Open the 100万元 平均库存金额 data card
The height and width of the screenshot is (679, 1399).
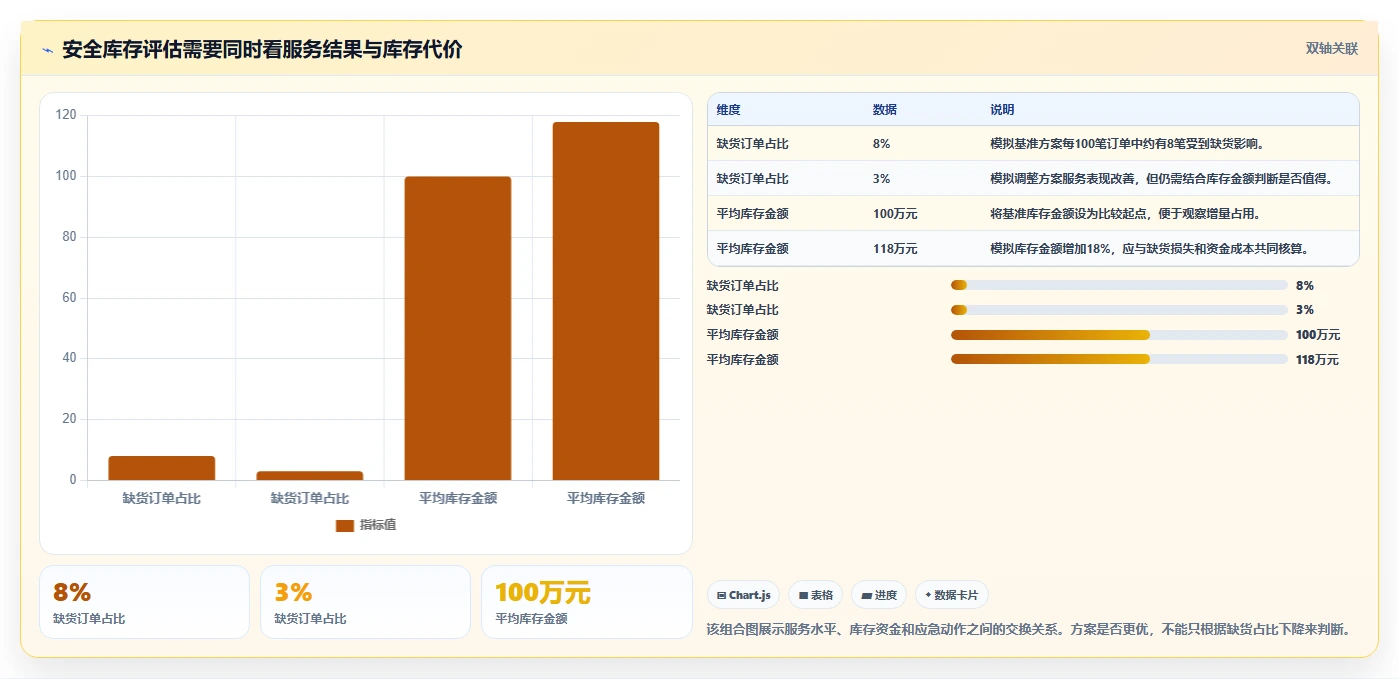587,602
